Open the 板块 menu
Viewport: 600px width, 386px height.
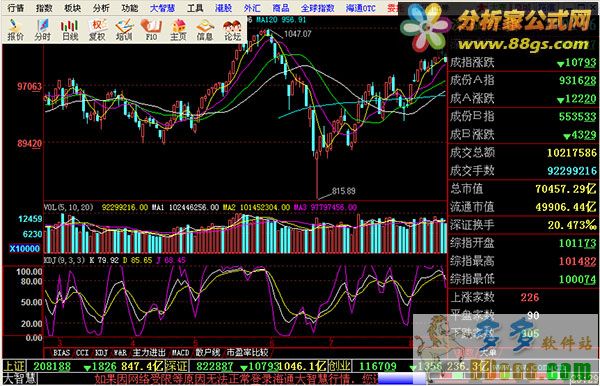(x=72, y=8)
